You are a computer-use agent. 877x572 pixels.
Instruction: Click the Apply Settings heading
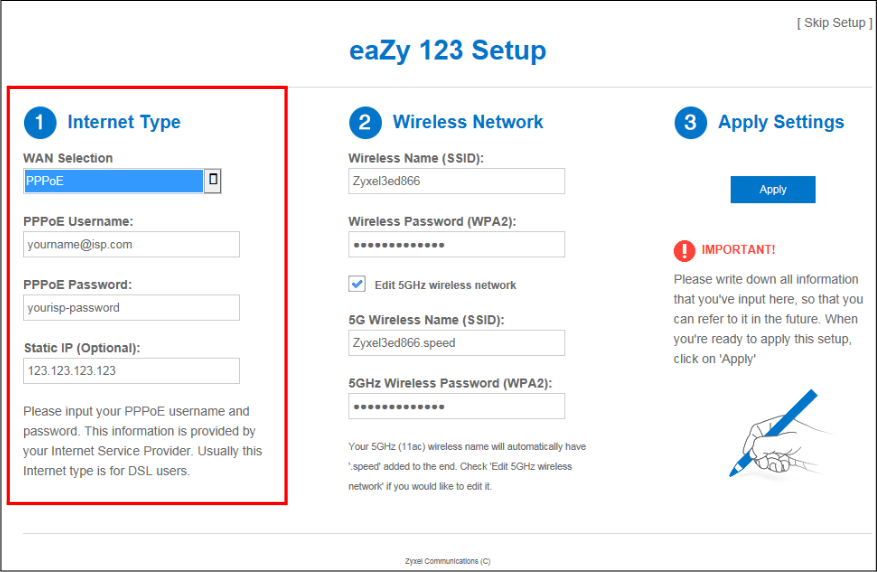coord(781,122)
